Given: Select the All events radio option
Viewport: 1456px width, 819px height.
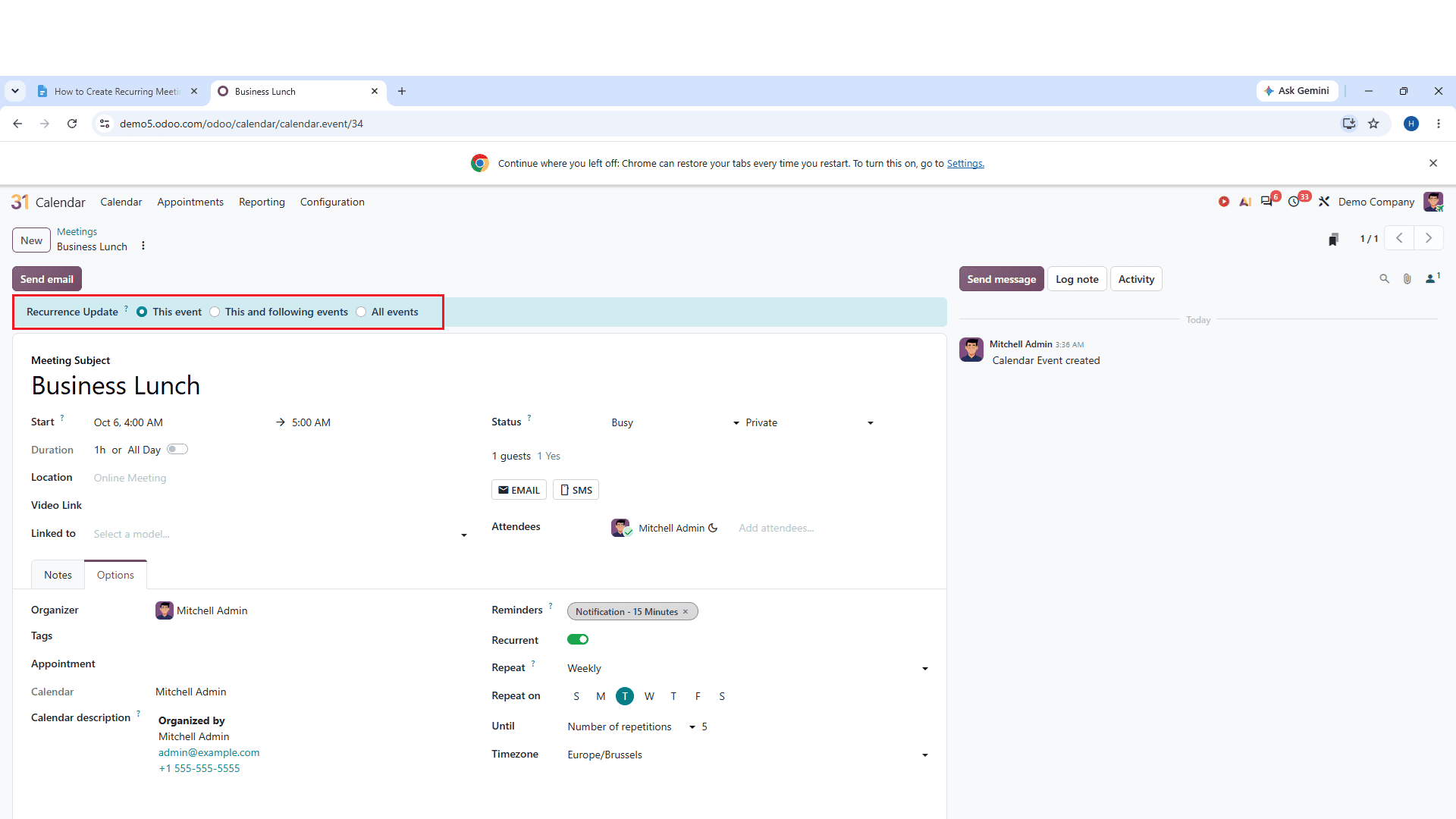Looking at the screenshot, I should [x=361, y=312].
